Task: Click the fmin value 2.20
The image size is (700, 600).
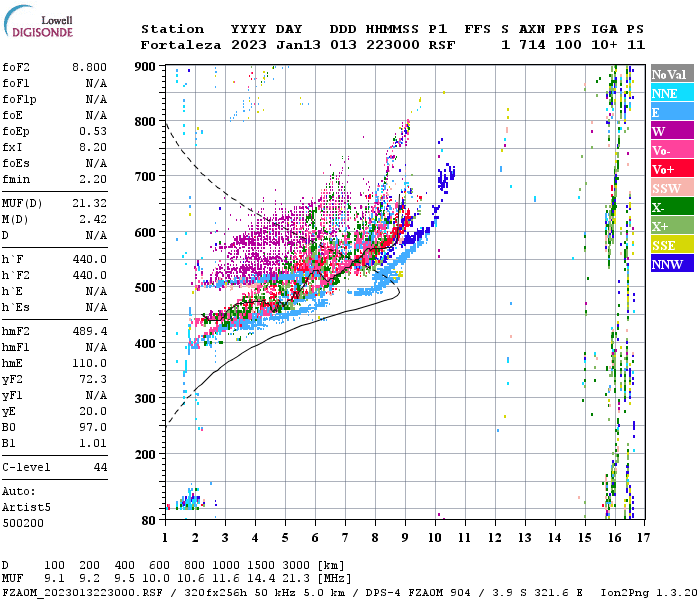Action: click(x=93, y=179)
